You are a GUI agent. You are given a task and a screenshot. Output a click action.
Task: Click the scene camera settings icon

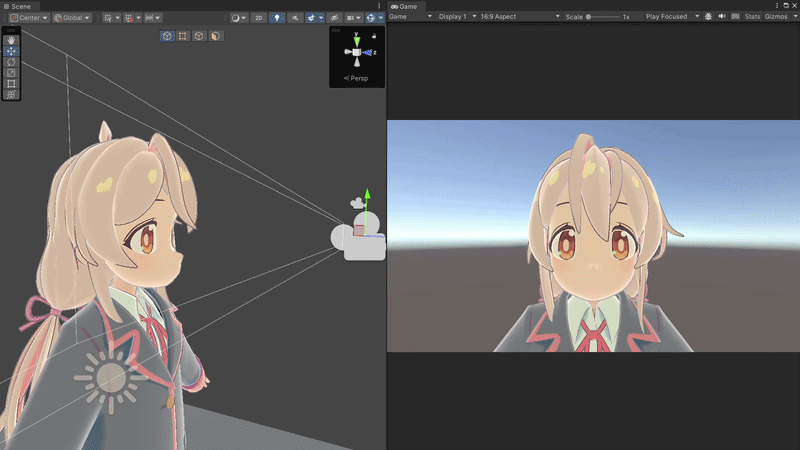351,18
